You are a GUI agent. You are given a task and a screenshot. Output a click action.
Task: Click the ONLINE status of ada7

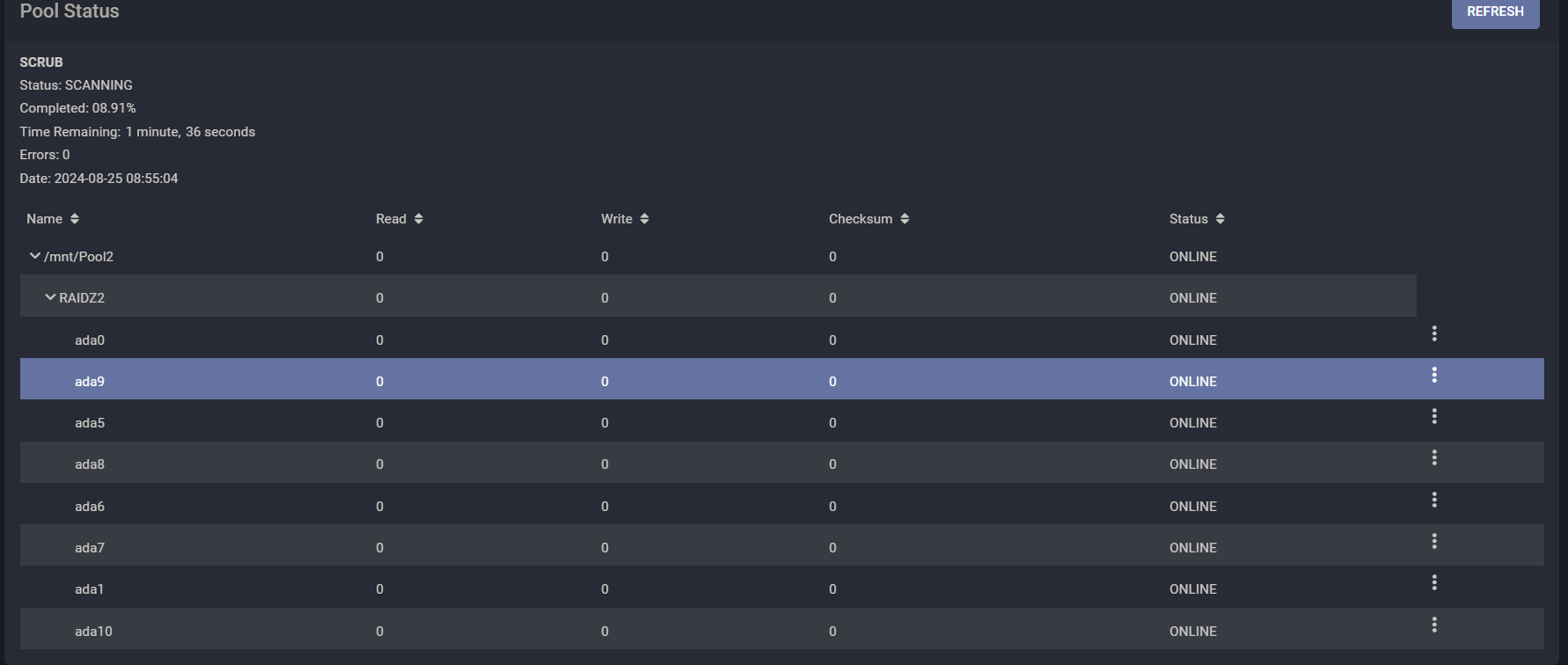point(1193,548)
